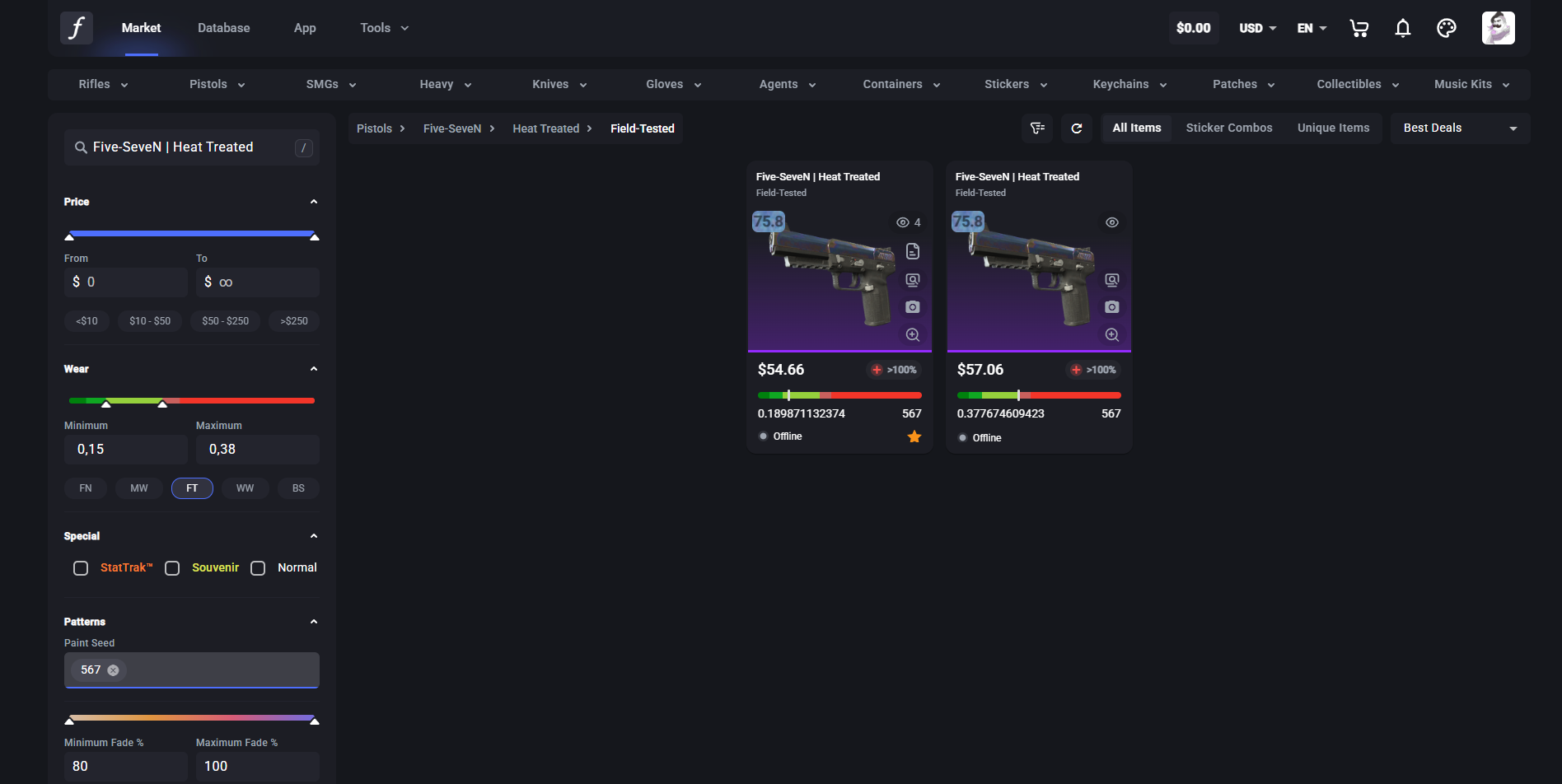
Task: Toggle the FN wear filter
Action: click(x=86, y=488)
